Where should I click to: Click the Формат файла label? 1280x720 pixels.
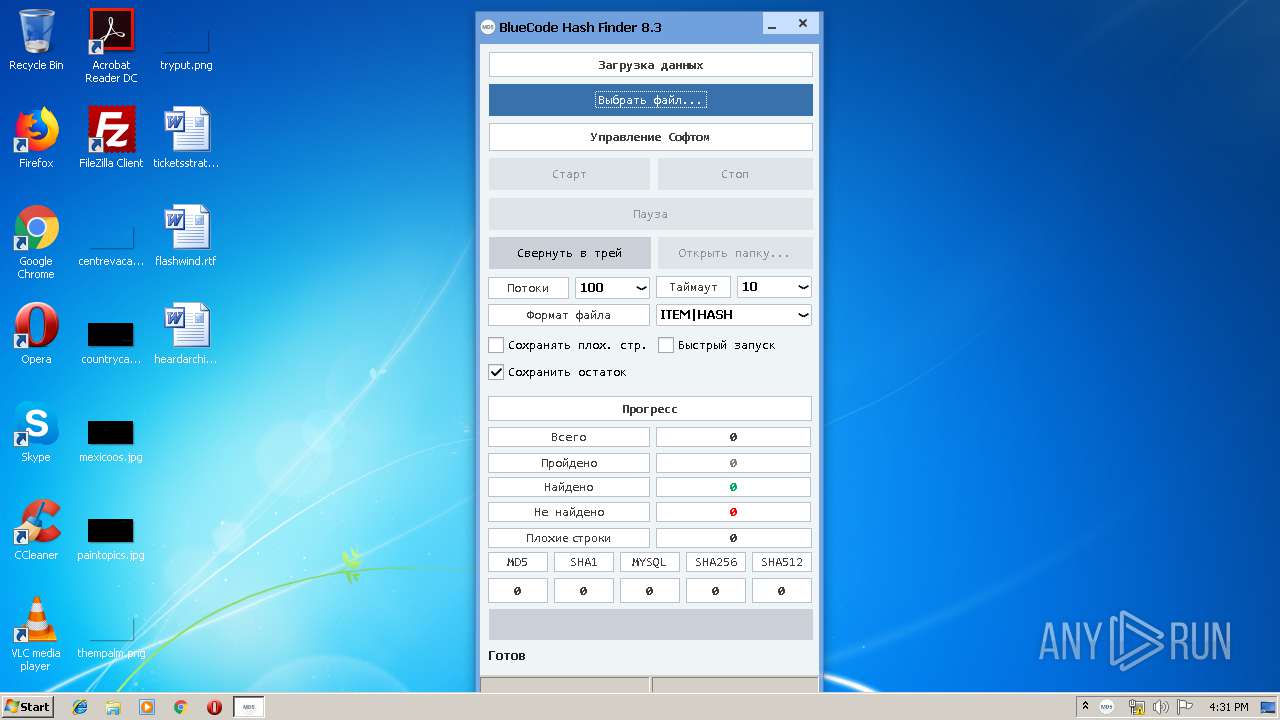click(569, 315)
